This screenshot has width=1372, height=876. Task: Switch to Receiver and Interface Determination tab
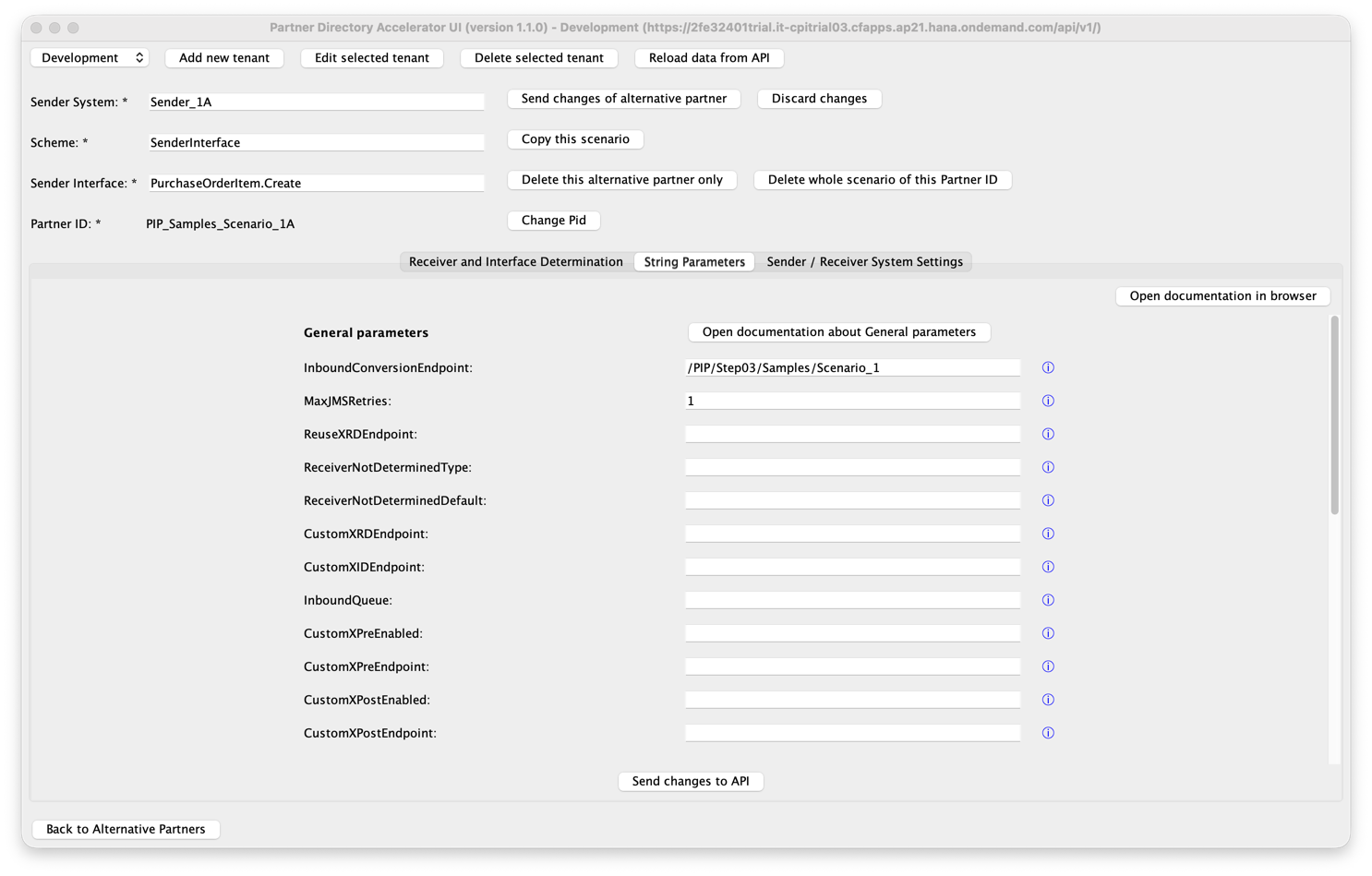pos(516,262)
